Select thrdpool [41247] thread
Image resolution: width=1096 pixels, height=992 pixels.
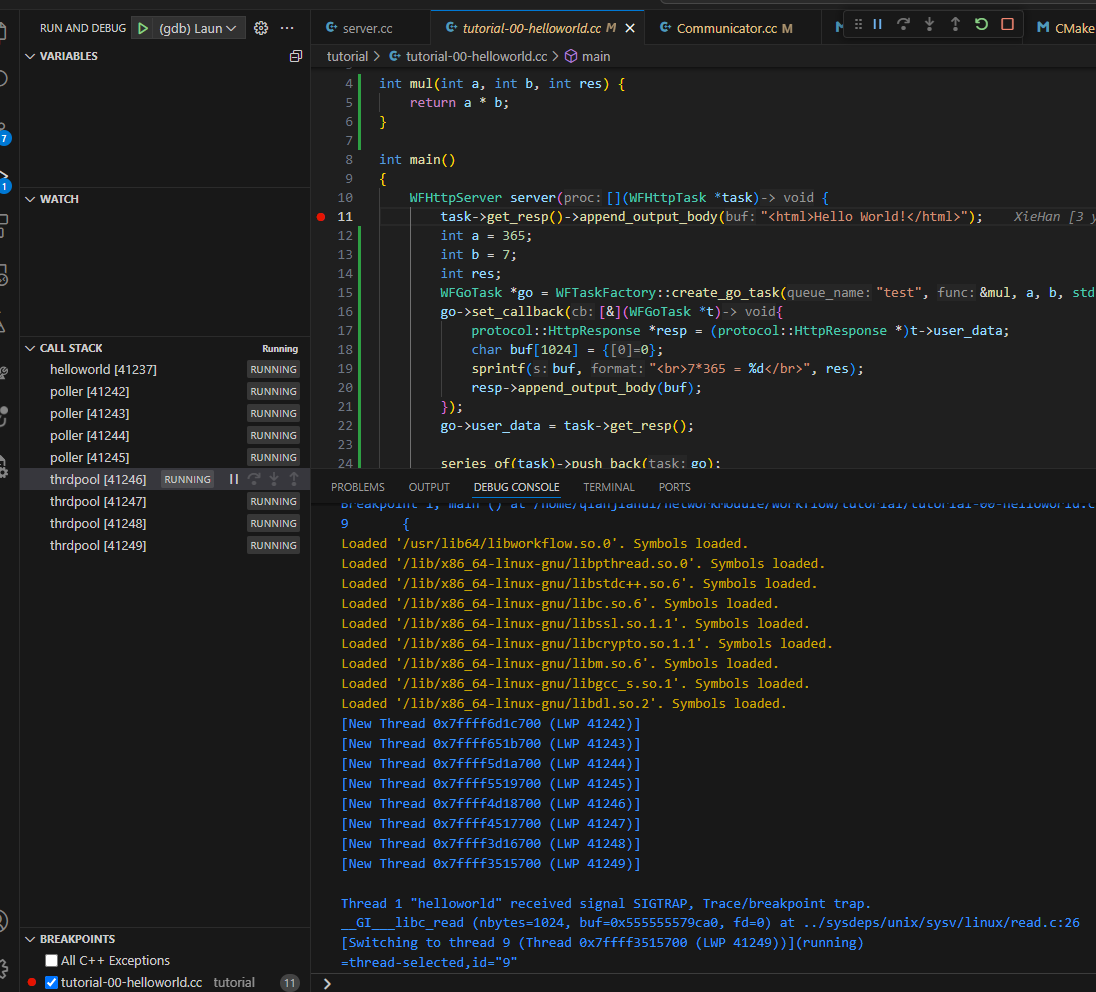click(165, 502)
